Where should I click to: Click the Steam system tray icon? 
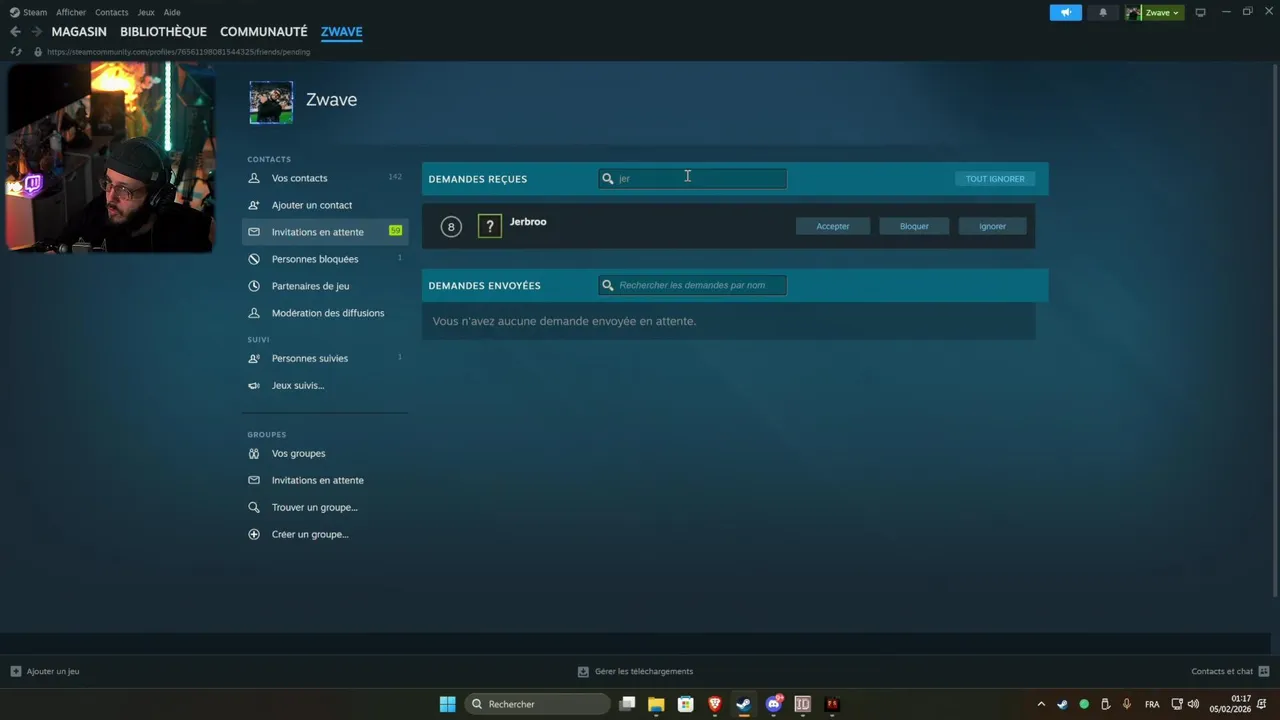pyautogui.click(x=1062, y=704)
